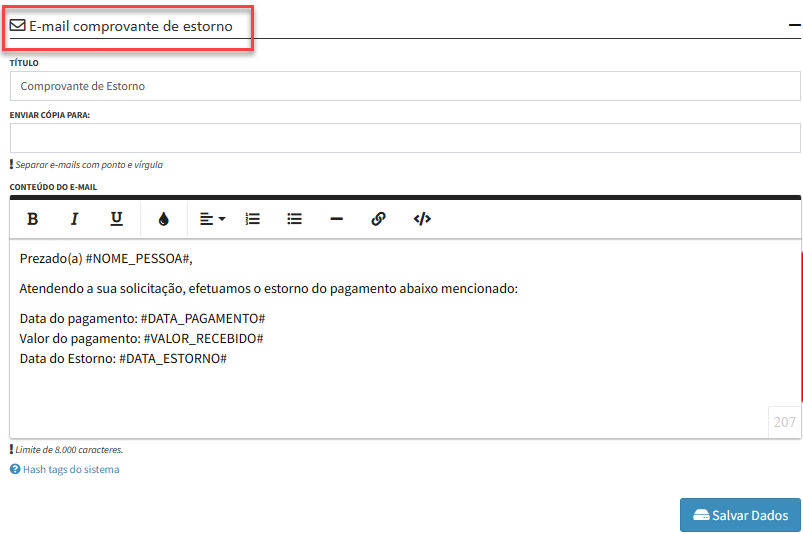
Task: Open the text color droplet tool
Action: pos(164,219)
